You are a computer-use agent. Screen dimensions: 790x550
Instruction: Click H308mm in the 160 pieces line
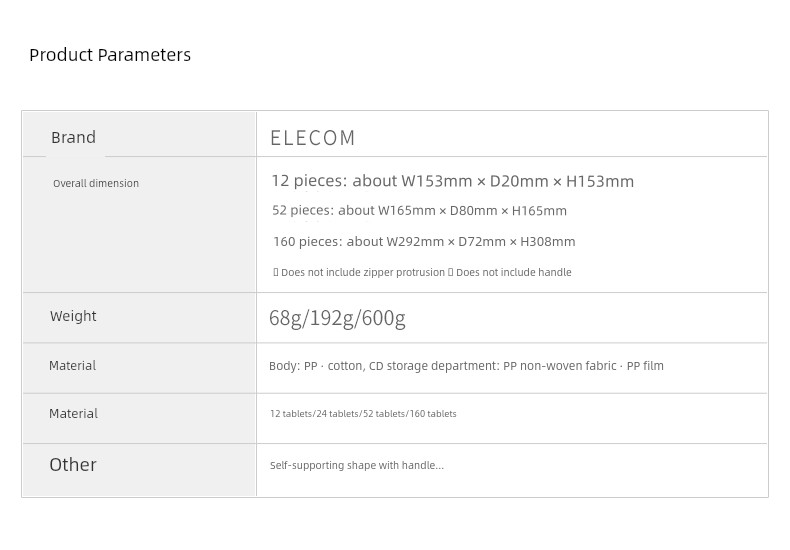pyautogui.click(x=548, y=242)
